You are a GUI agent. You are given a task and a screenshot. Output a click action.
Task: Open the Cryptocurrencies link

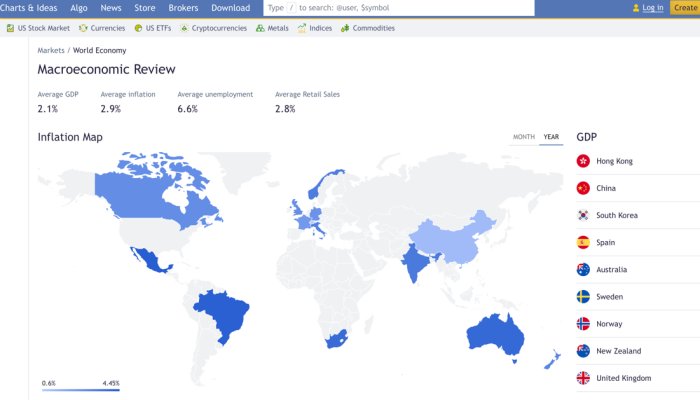point(219,28)
